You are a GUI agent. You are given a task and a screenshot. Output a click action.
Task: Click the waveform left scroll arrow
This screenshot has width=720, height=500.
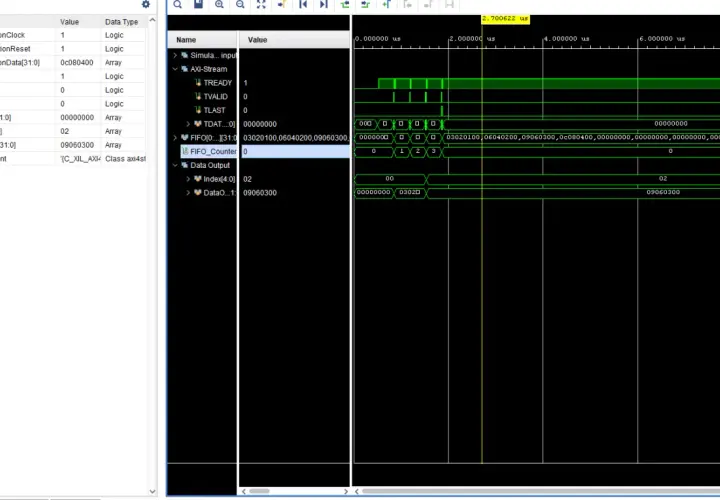[x=357, y=491]
